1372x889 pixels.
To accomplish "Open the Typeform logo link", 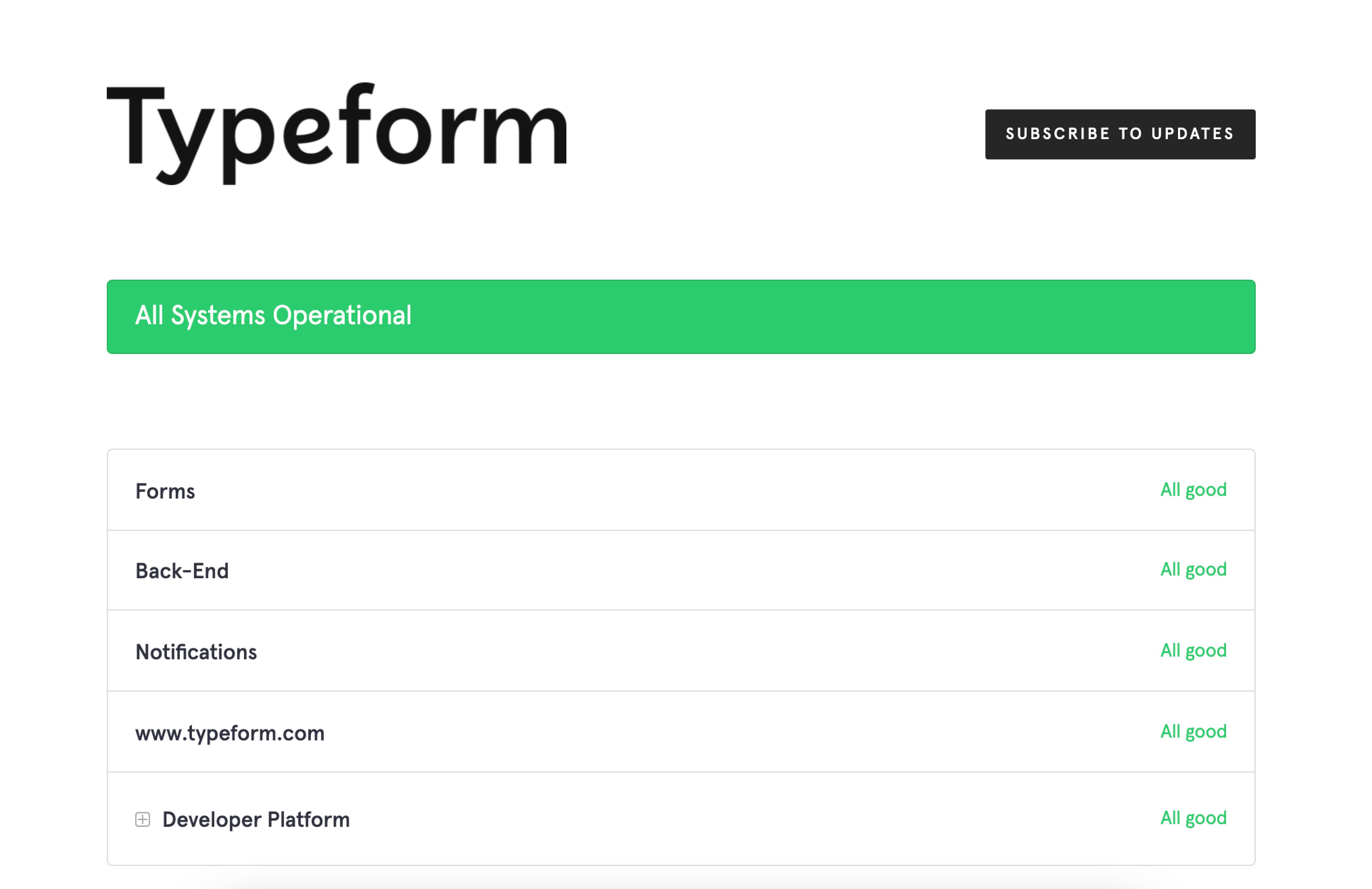I will coord(337,134).
